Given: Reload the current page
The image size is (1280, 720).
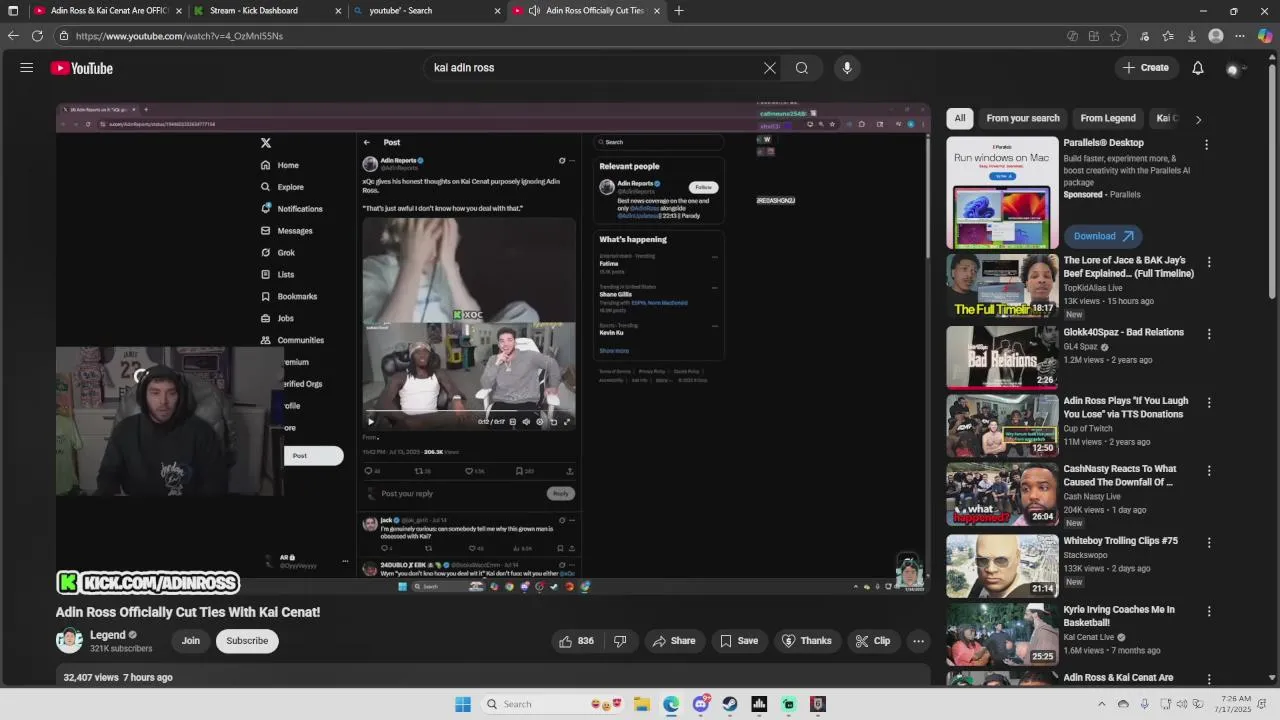Looking at the screenshot, I should (x=37, y=36).
